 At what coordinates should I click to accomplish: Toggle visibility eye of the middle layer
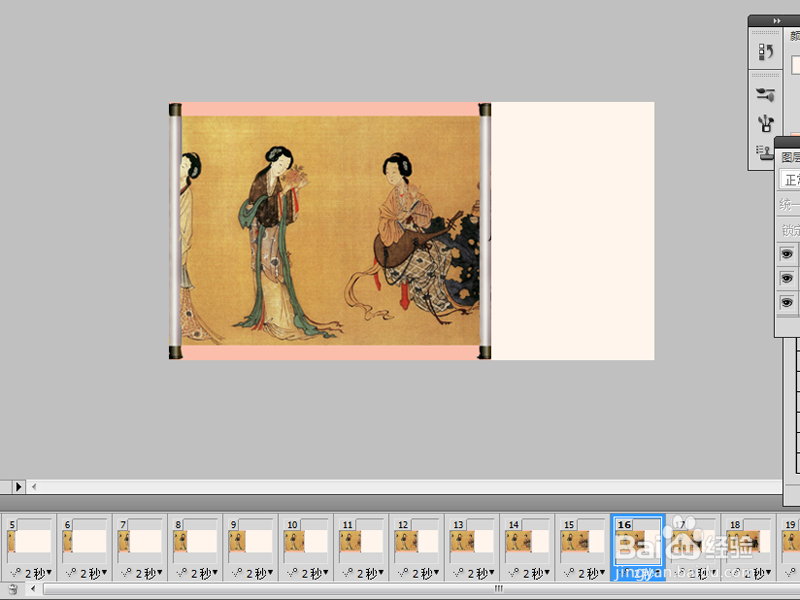786,278
